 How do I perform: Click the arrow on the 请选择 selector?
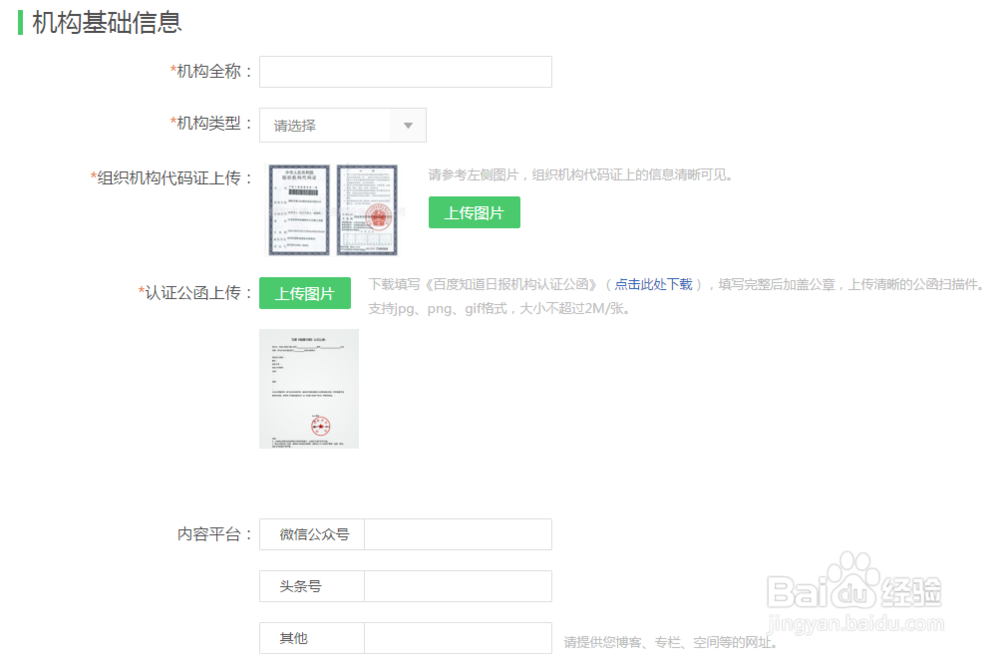410,125
